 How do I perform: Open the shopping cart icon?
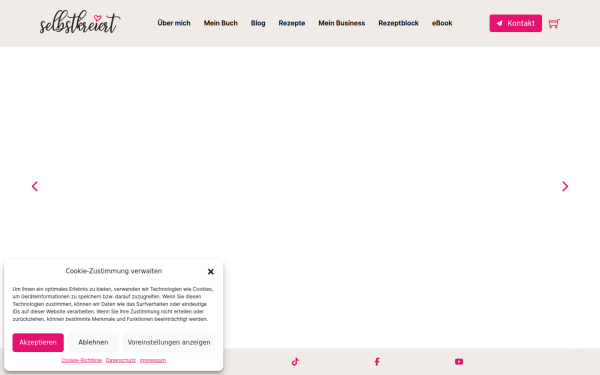[x=554, y=23]
